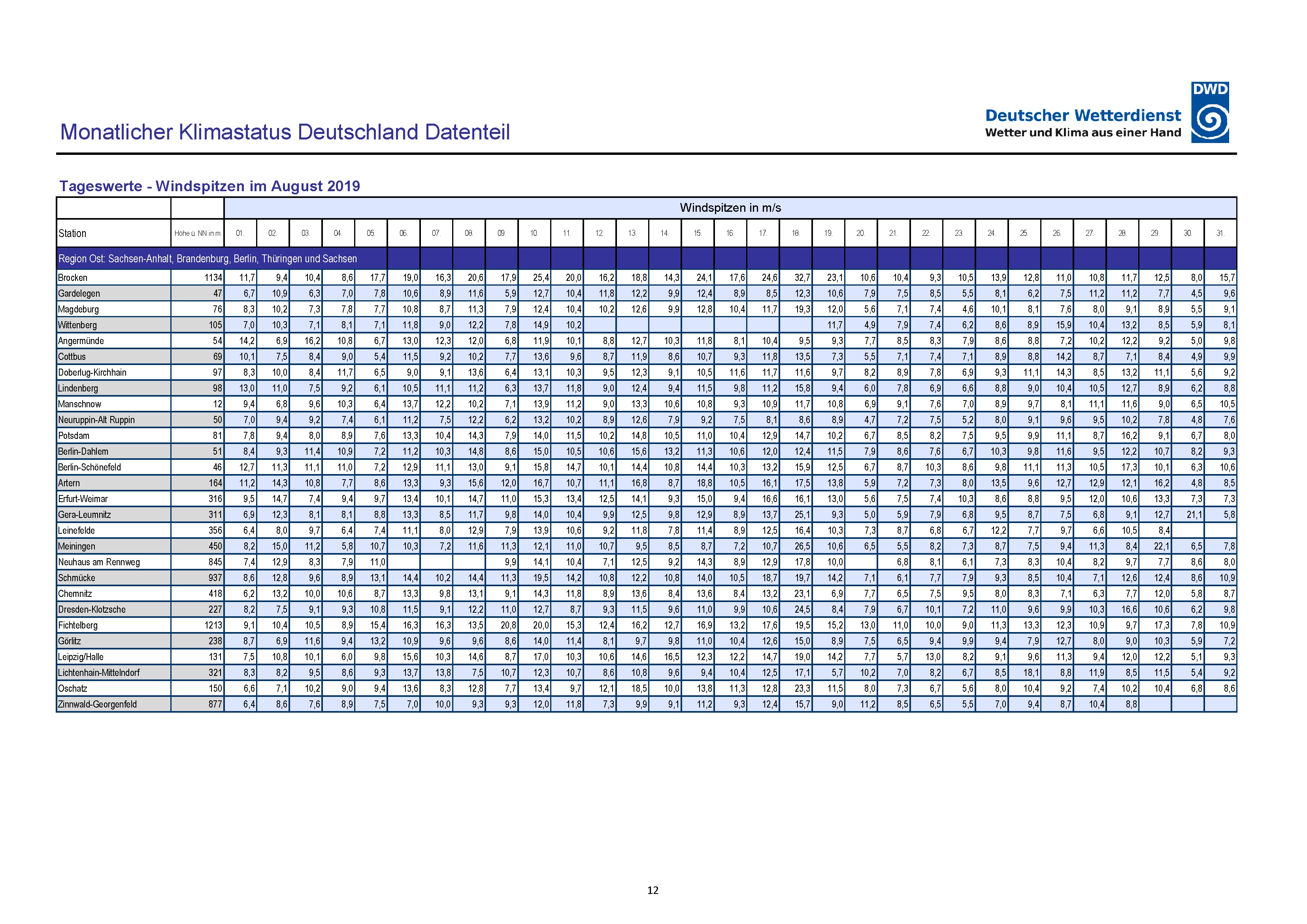
Task: Click Fichtelberg's day 09 value 20,8
Action: (x=509, y=625)
